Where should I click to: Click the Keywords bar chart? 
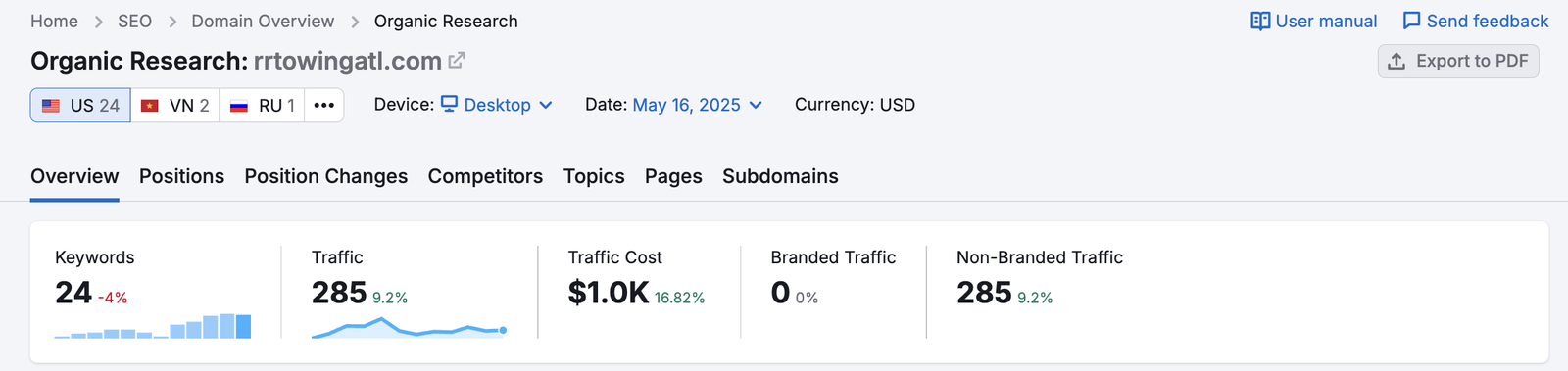(153, 326)
